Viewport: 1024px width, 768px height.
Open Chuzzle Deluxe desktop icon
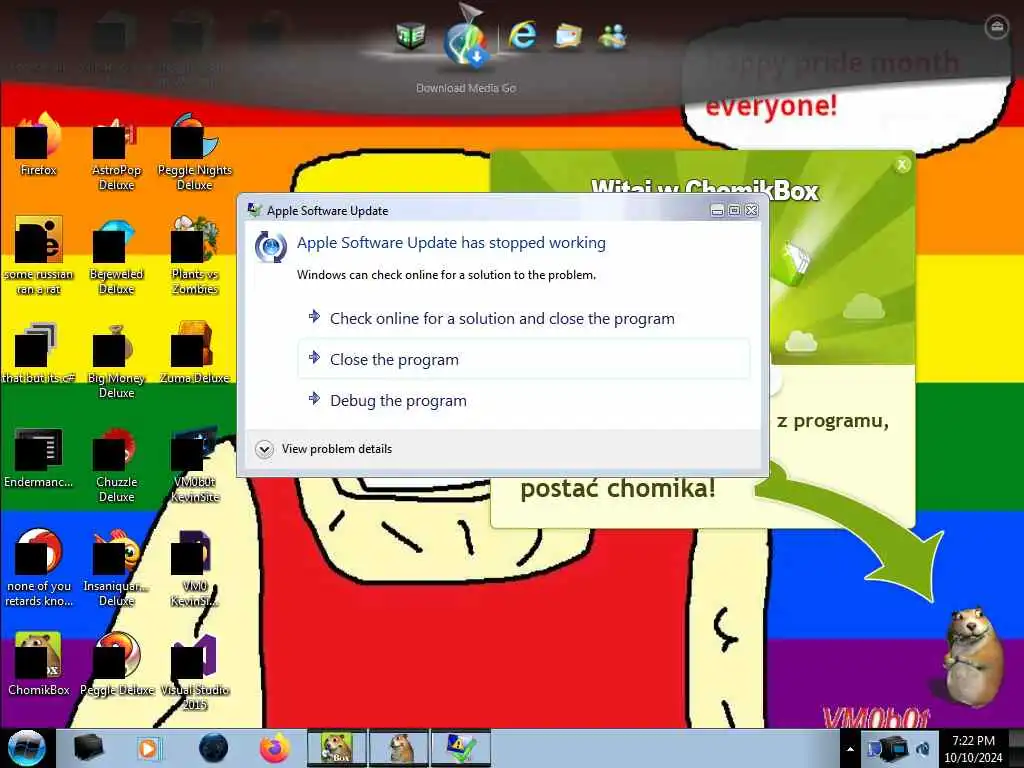[x=116, y=464]
